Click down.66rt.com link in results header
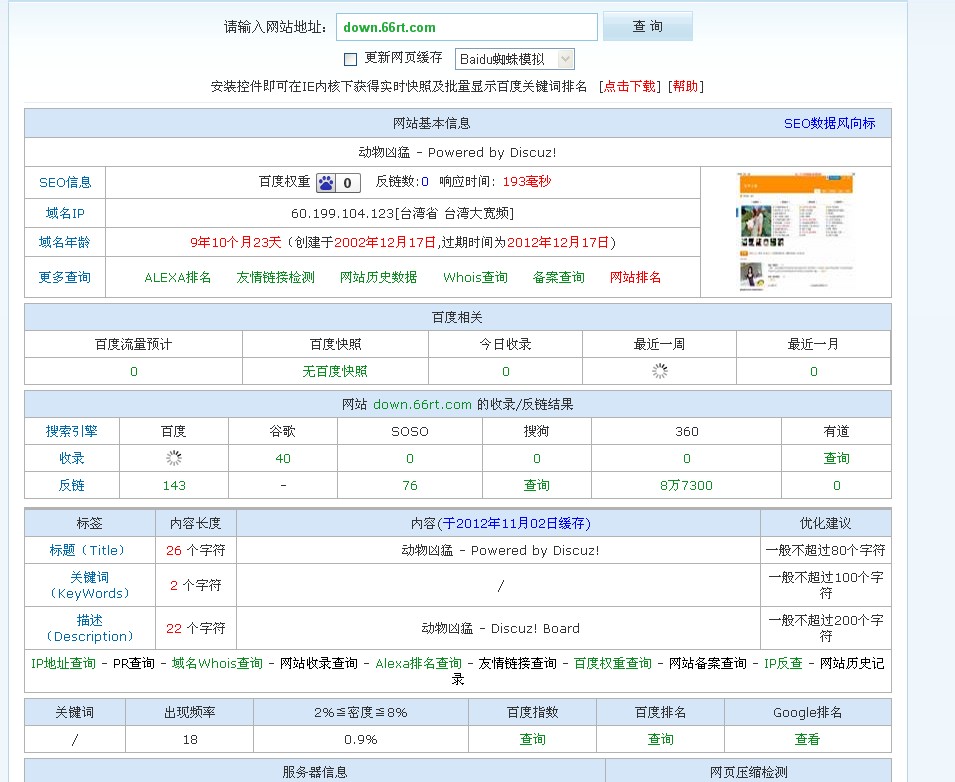The image size is (955, 782). (422, 404)
